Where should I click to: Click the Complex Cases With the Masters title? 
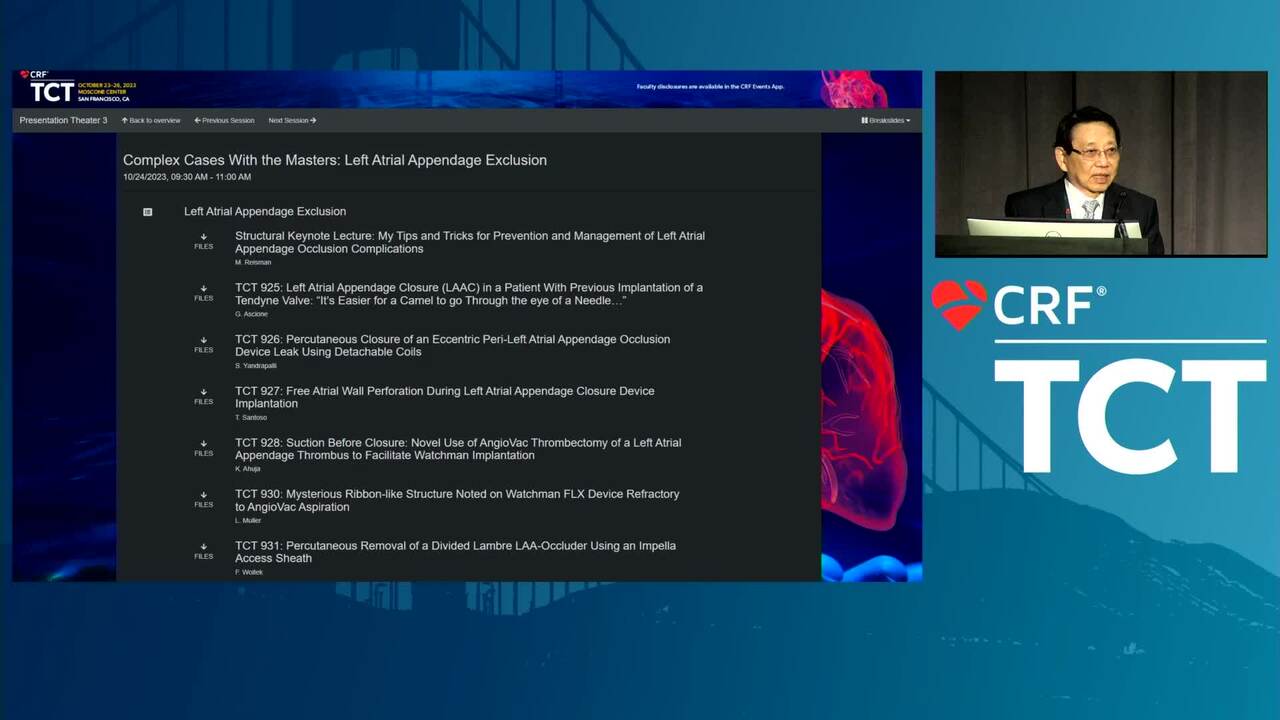tap(335, 160)
